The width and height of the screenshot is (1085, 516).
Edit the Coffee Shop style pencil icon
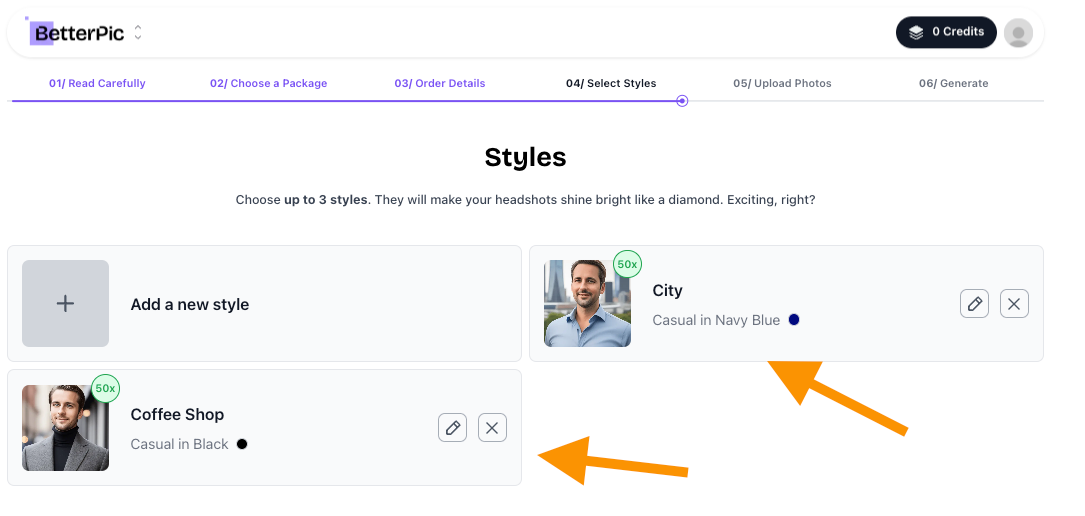[453, 427]
